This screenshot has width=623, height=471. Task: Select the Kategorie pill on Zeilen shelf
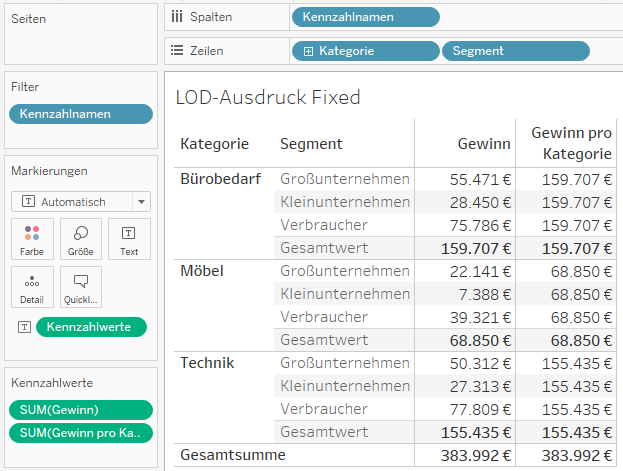[366, 51]
